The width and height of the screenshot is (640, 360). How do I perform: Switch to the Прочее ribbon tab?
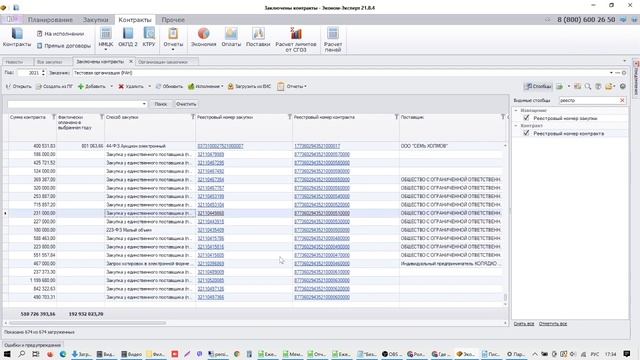click(173, 20)
